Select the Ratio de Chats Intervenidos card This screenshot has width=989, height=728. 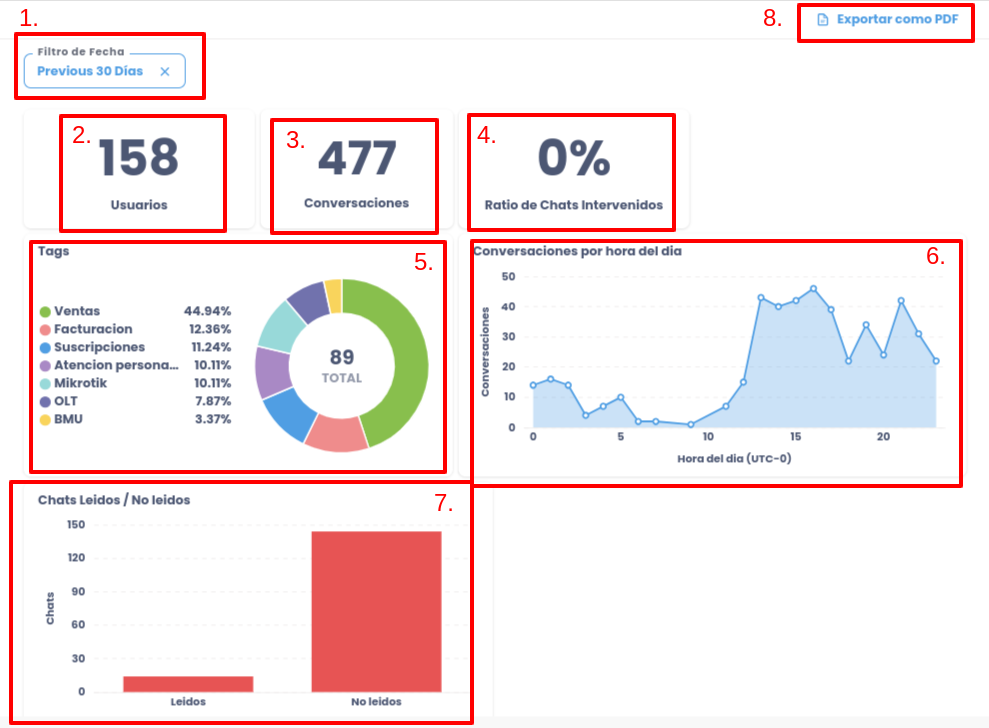(x=573, y=171)
